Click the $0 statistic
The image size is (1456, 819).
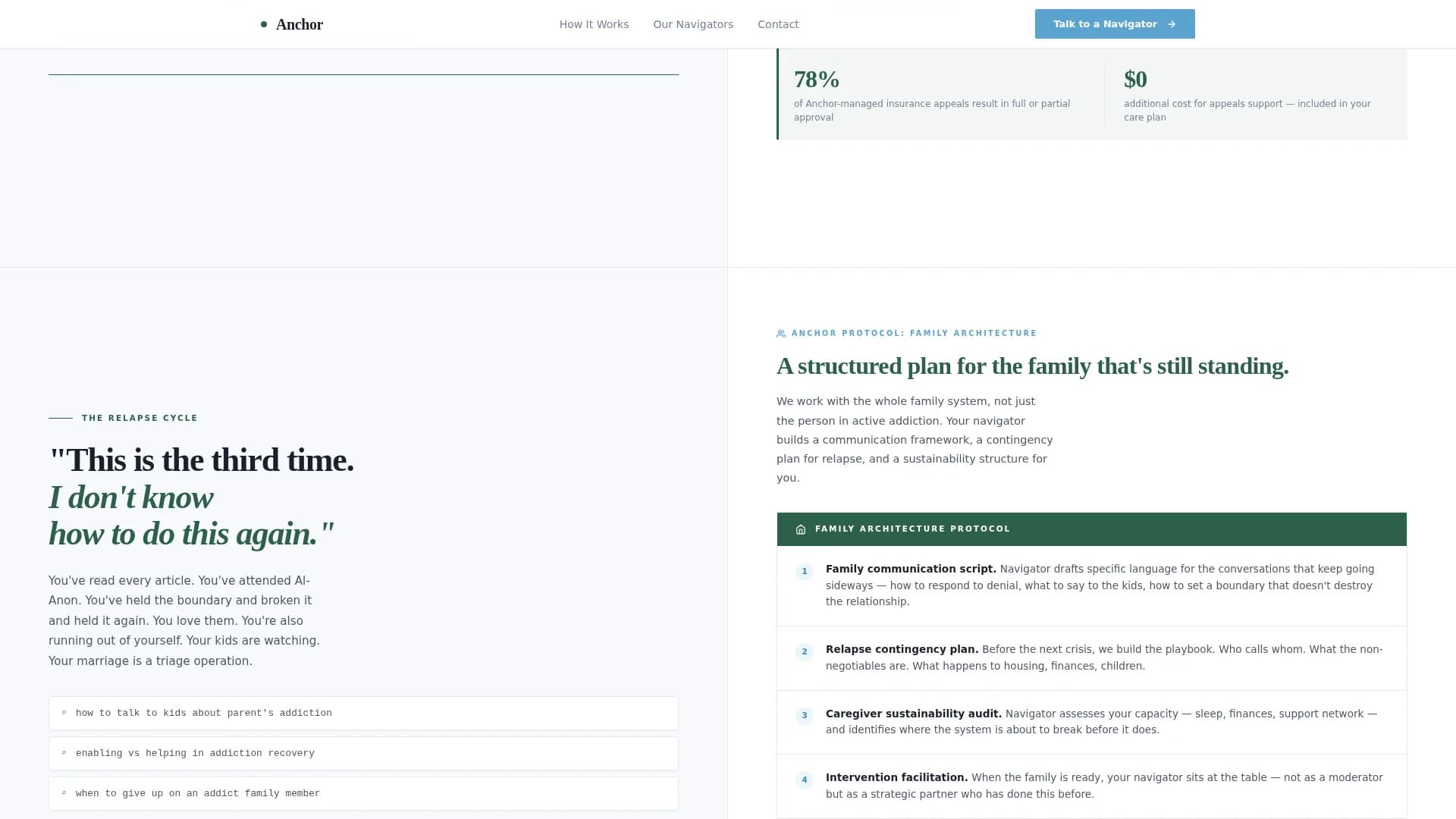pos(1135,79)
